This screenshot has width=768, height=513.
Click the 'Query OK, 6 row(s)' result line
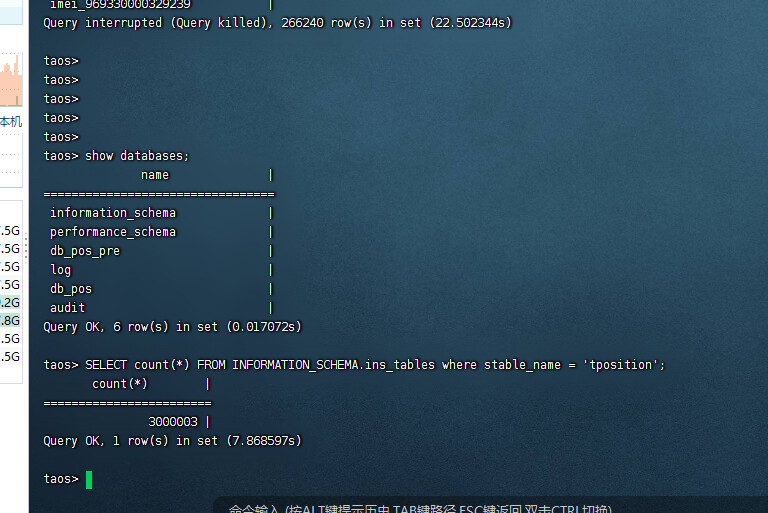172,327
